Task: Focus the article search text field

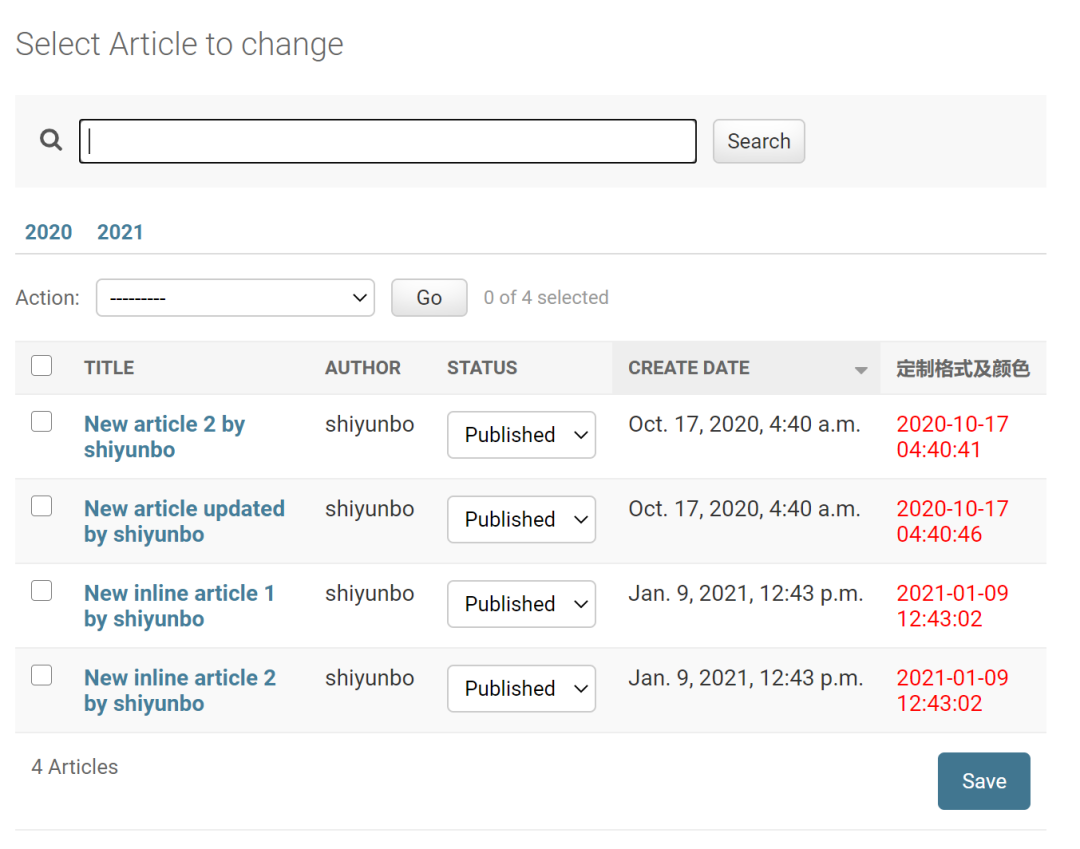Action: pos(388,141)
